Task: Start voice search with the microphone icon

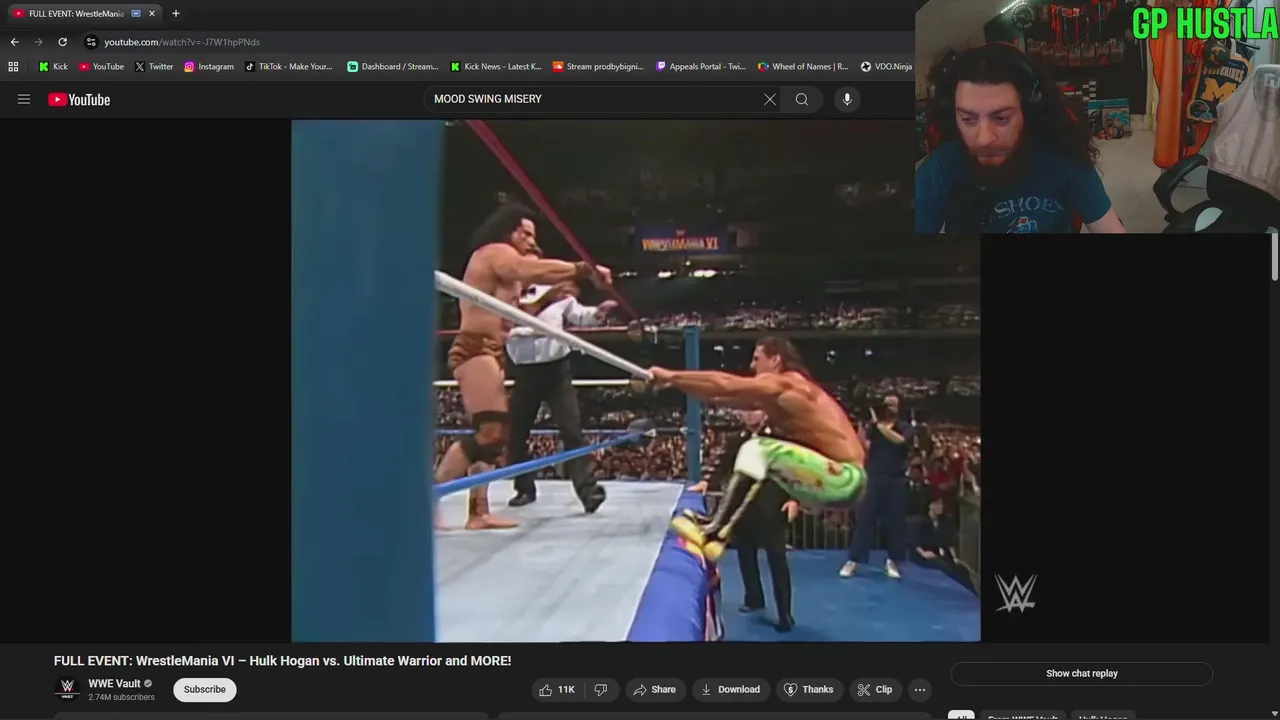Action: point(847,99)
